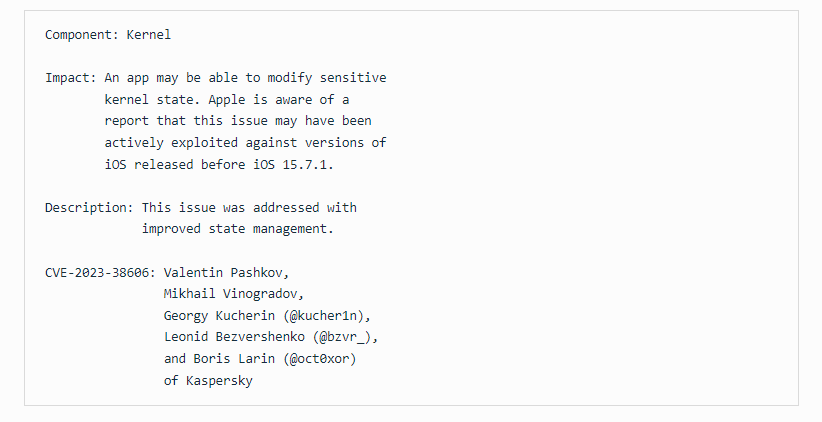Click the text of Kaspersky

click(x=208, y=381)
